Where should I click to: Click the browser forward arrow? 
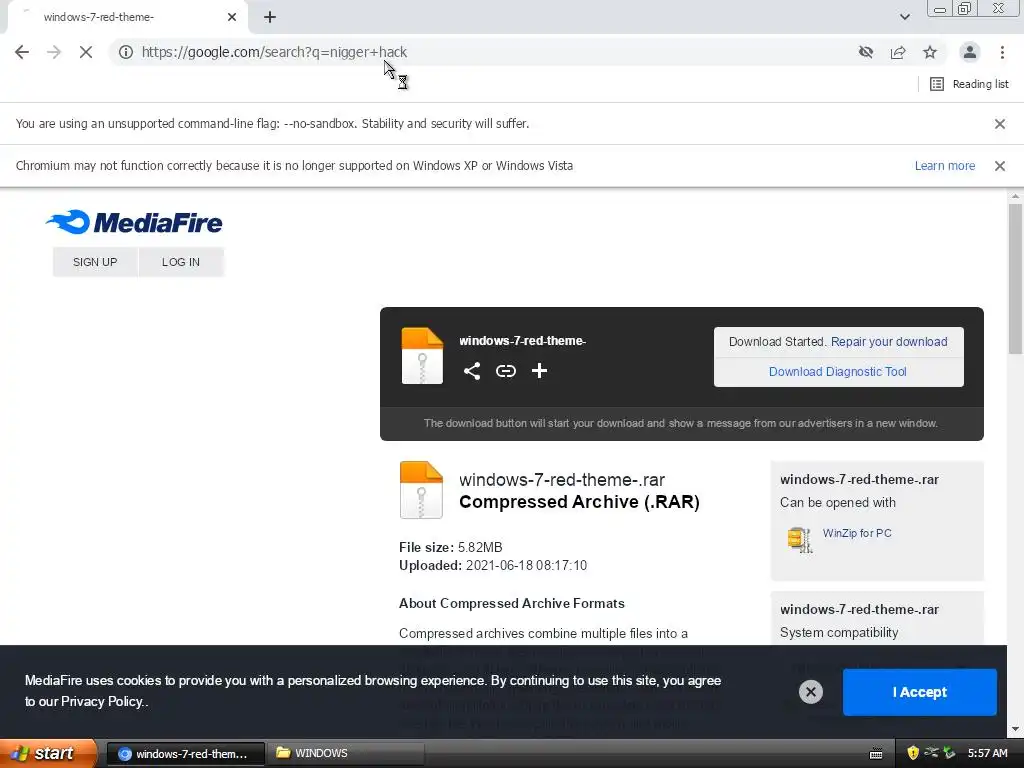[54, 52]
